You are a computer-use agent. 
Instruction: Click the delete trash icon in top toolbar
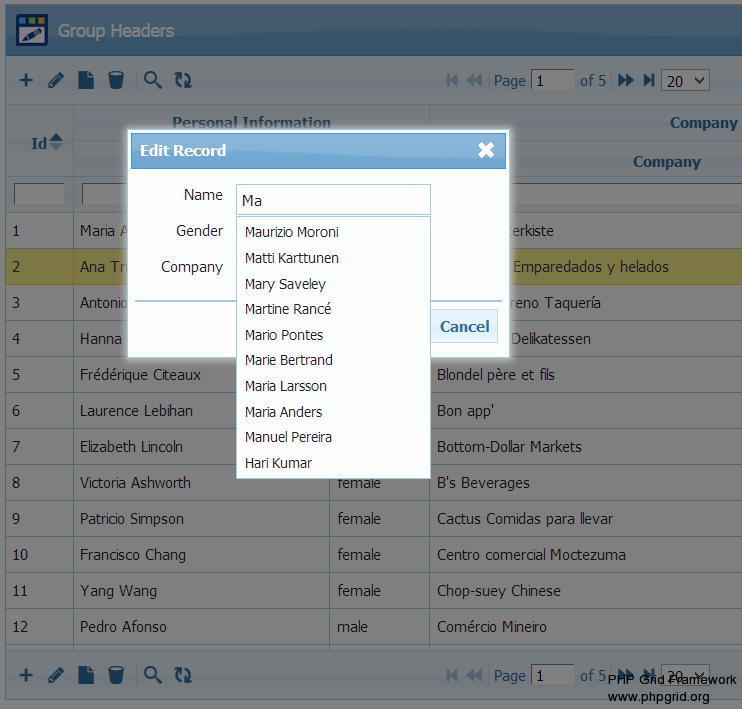click(116, 80)
